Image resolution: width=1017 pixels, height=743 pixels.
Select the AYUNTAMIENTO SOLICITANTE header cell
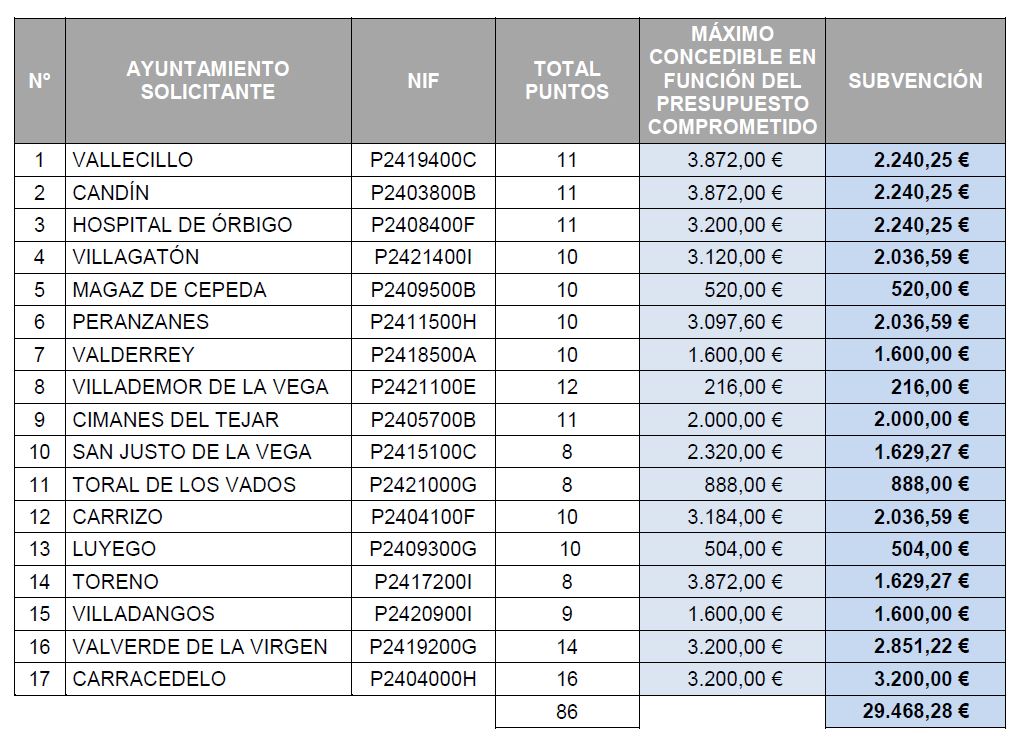click(208, 80)
